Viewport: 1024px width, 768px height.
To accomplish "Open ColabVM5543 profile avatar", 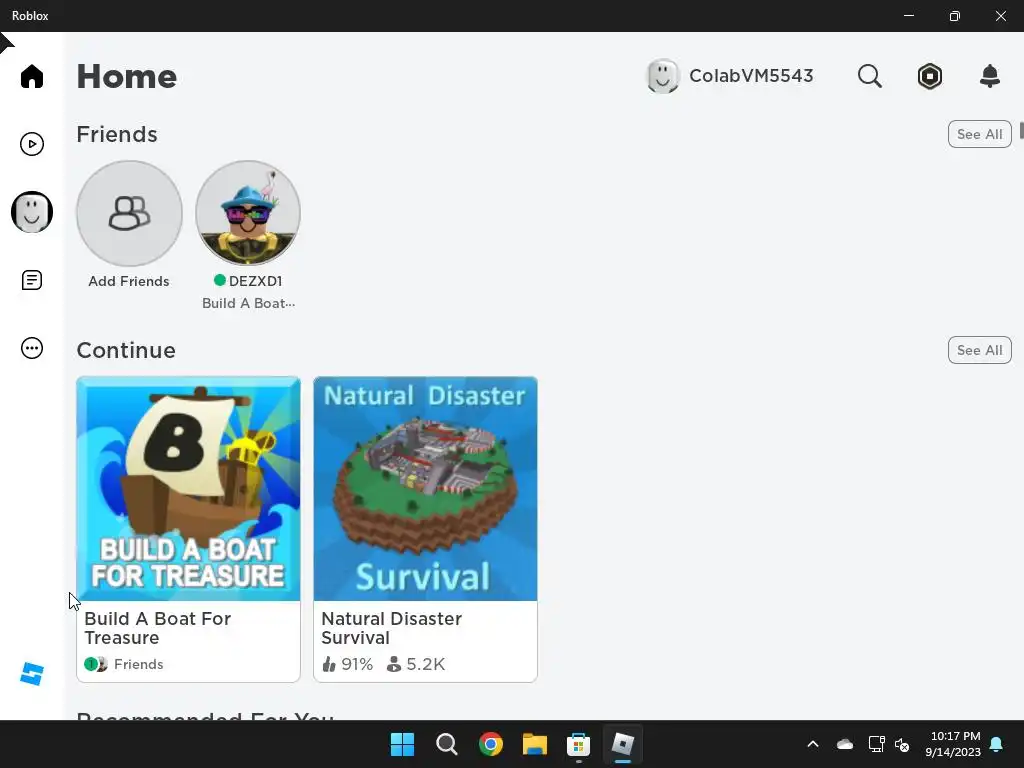I will tap(662, 76).
